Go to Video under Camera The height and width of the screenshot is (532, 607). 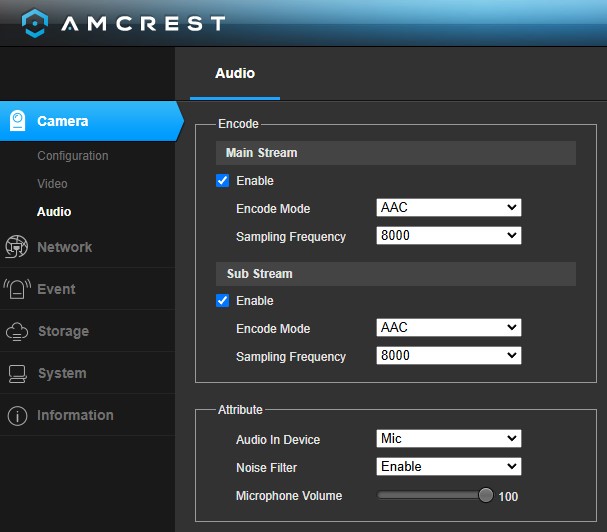click(x=52, y=184)
